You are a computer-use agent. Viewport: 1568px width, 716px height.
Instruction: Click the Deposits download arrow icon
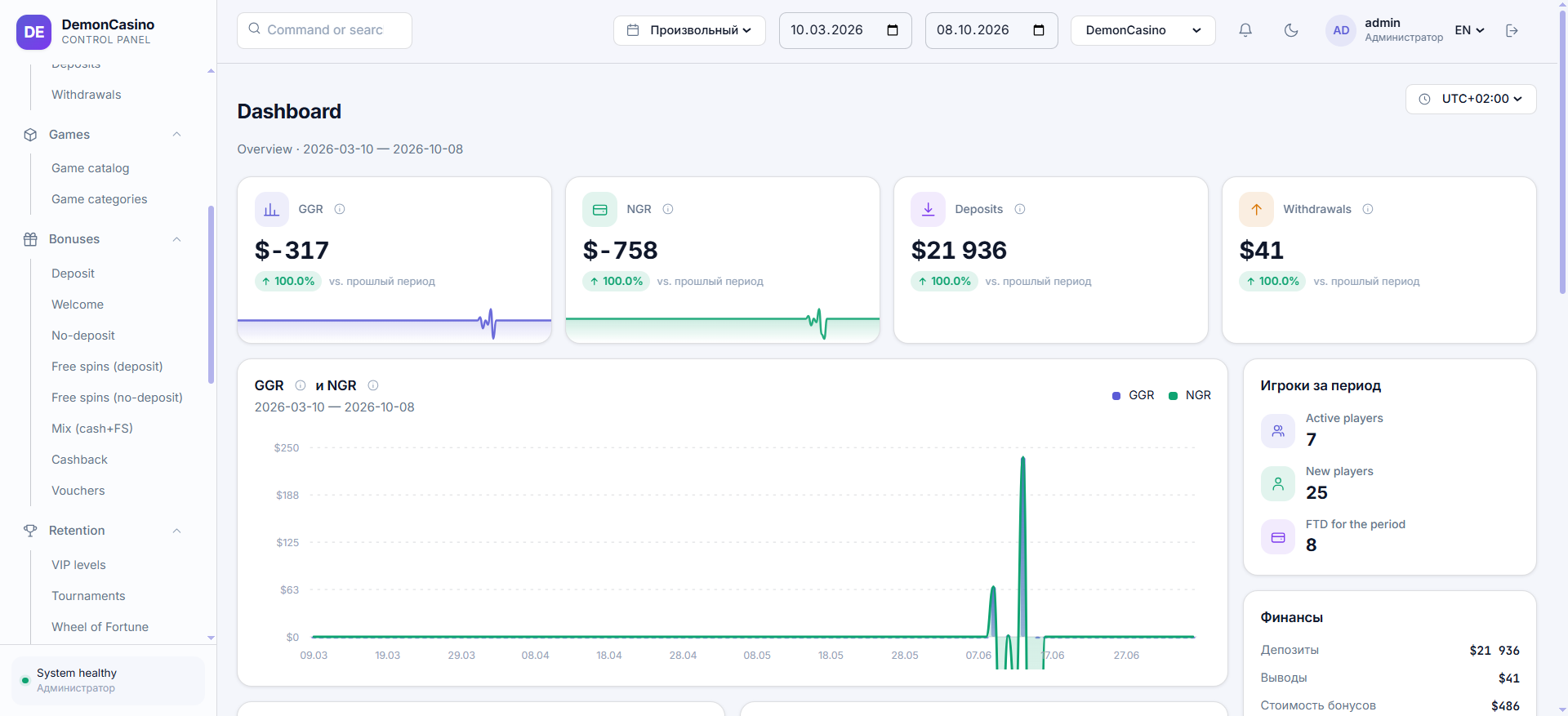[928, 209]
